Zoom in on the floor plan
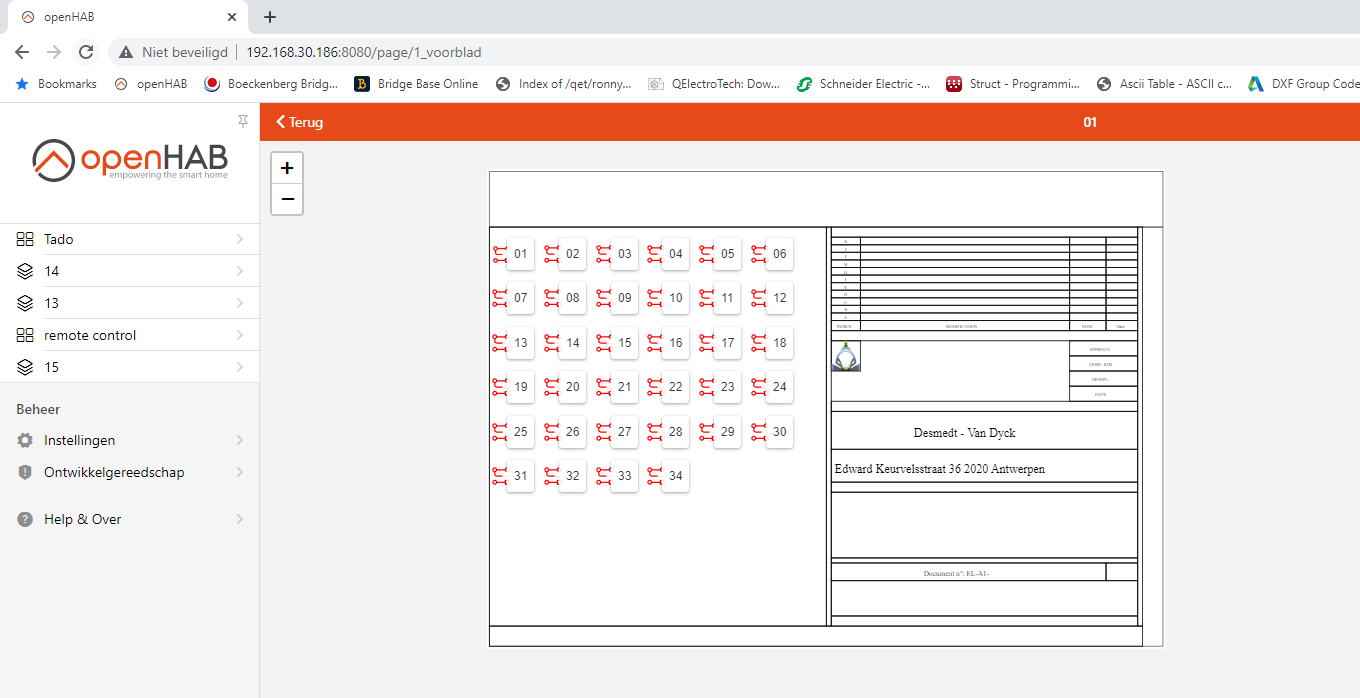Screen dimensions: 1360x698 pos(287,168)
